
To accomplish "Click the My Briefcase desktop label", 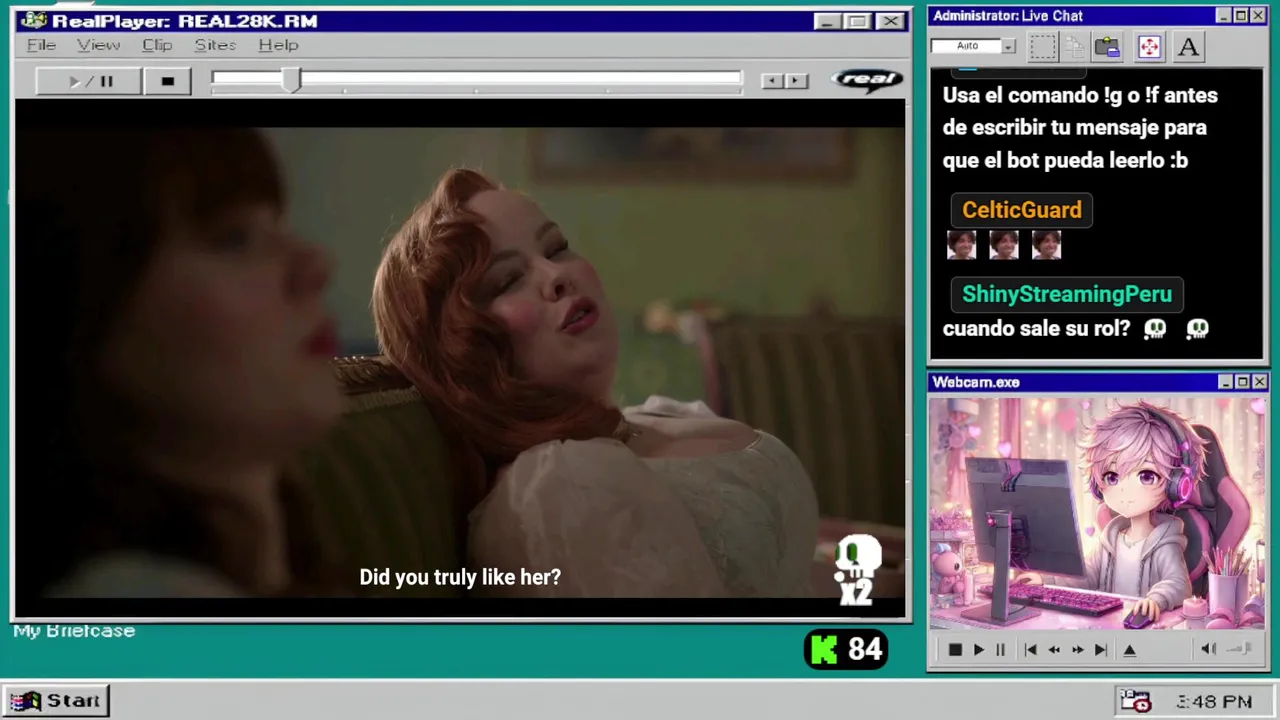I will pyautogui.click(x=74, y=631).
